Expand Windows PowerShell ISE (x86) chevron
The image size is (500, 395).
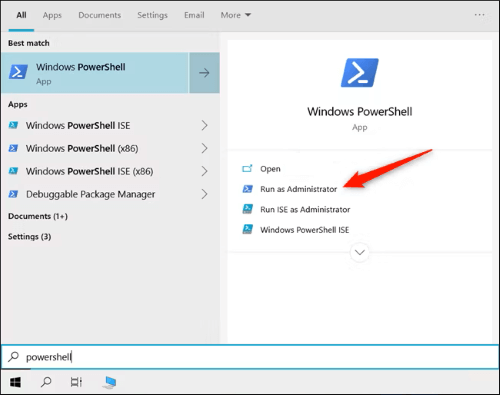[x=204, y=171]
